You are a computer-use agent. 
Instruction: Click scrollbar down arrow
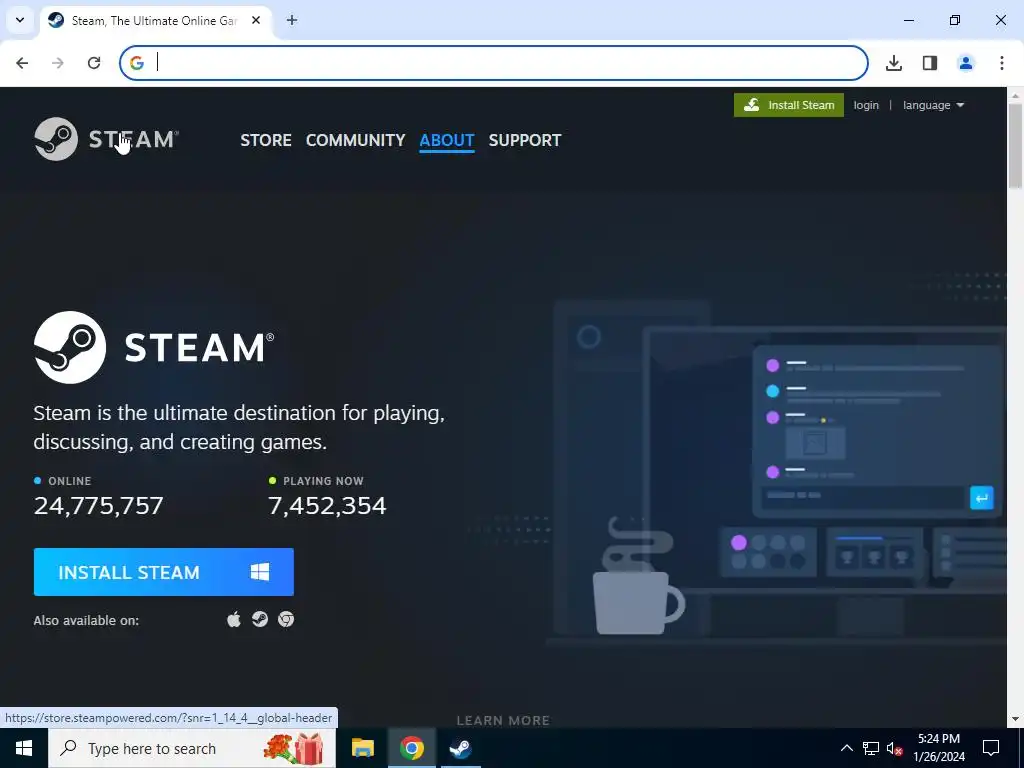click(1016, 720)
